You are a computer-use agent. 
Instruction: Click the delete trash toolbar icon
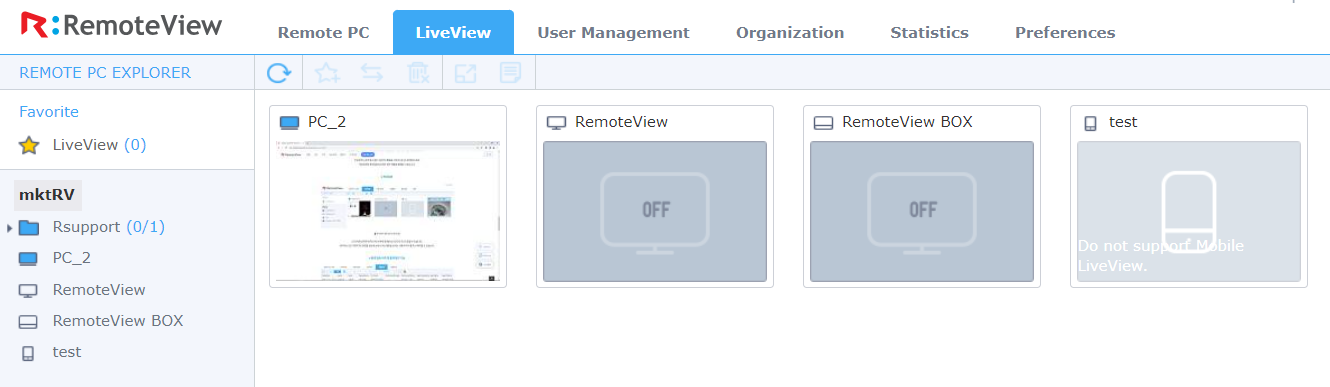pos(419,72)
